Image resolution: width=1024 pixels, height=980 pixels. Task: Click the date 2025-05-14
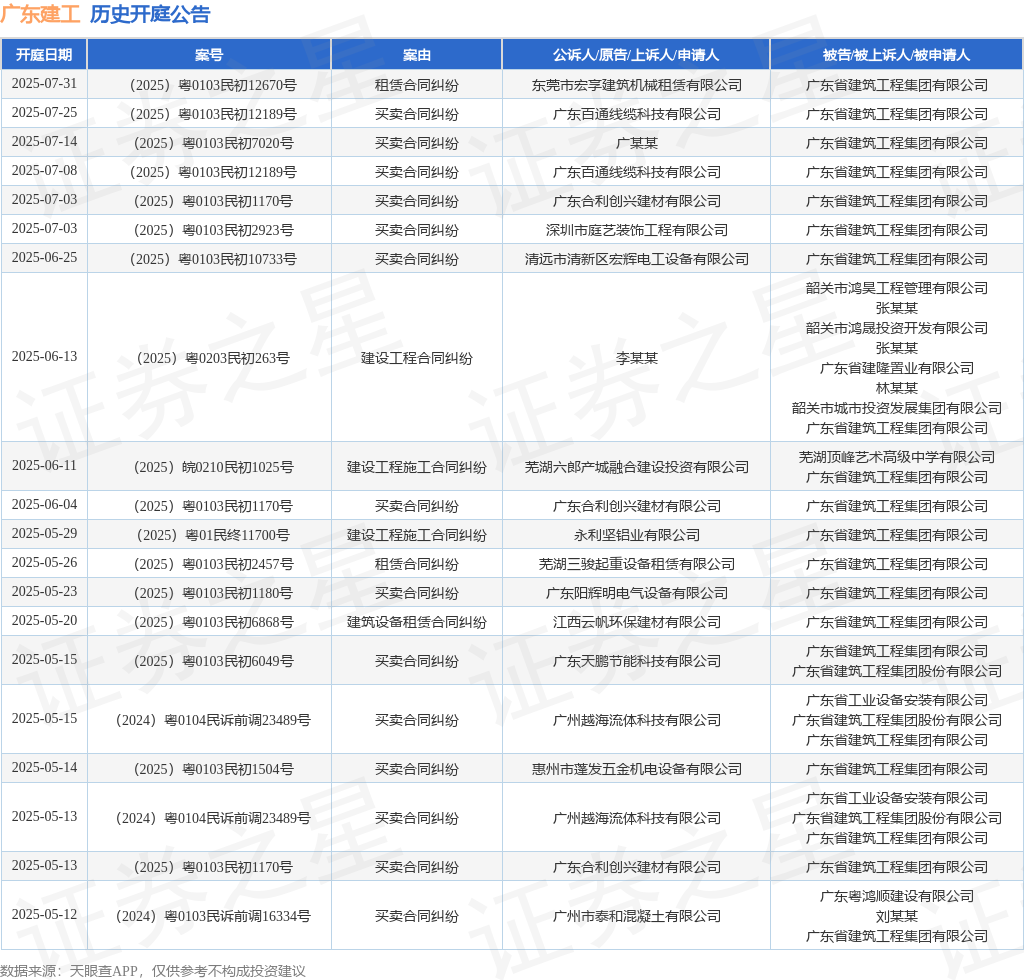pyautogui.click(x=44, y=767)
